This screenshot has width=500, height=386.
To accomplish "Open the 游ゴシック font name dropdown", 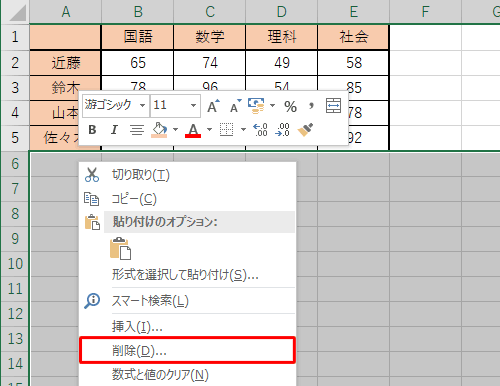I will coord(142,106).
